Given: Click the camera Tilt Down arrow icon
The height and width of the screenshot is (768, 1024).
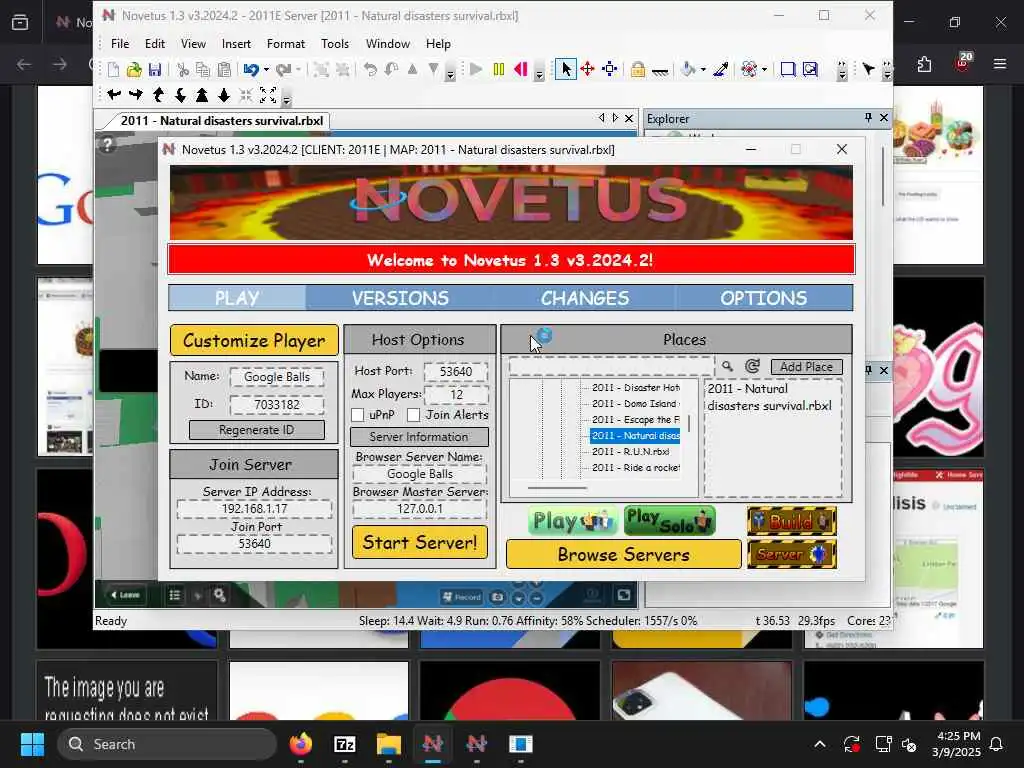Looking at the screenshot, I should click(x=180, y=95).
